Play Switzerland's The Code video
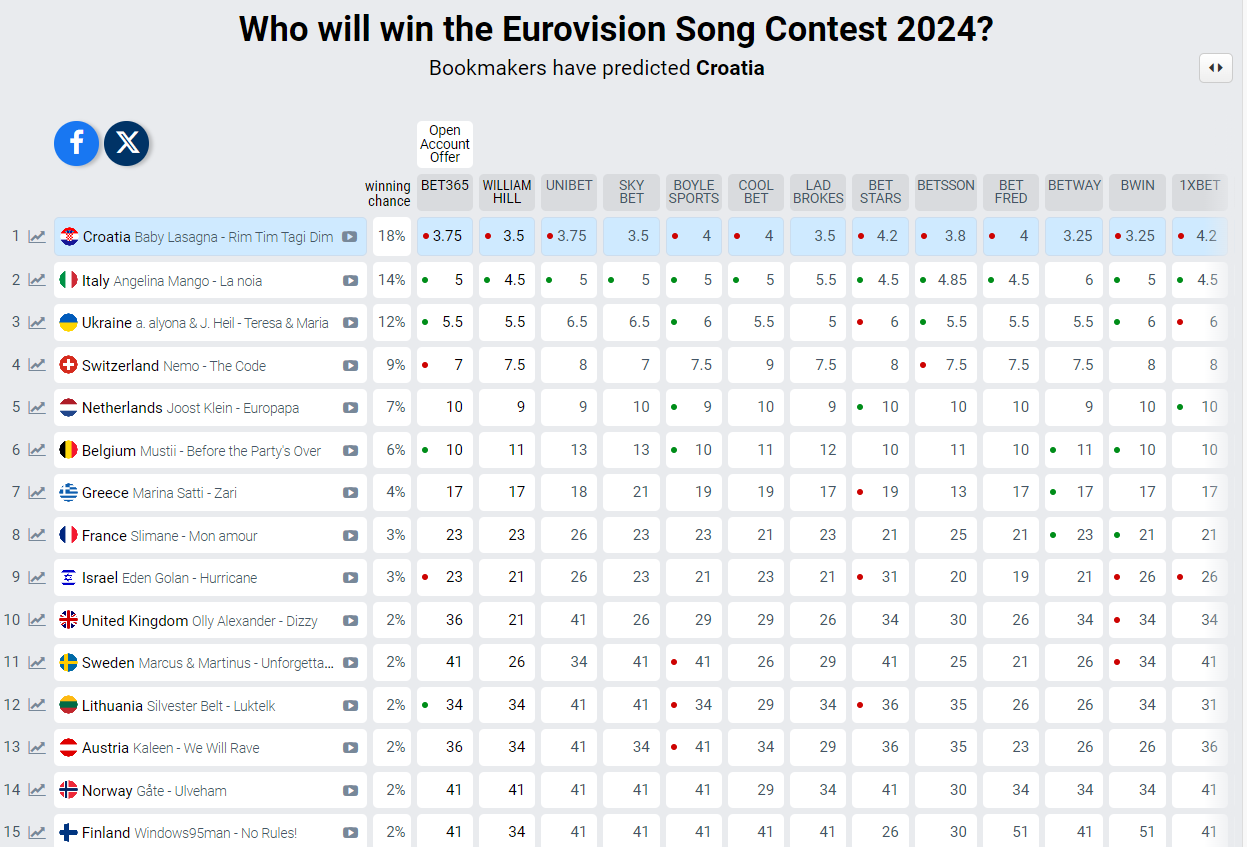This screenshot has width=1247, height=847. [350, 366]
